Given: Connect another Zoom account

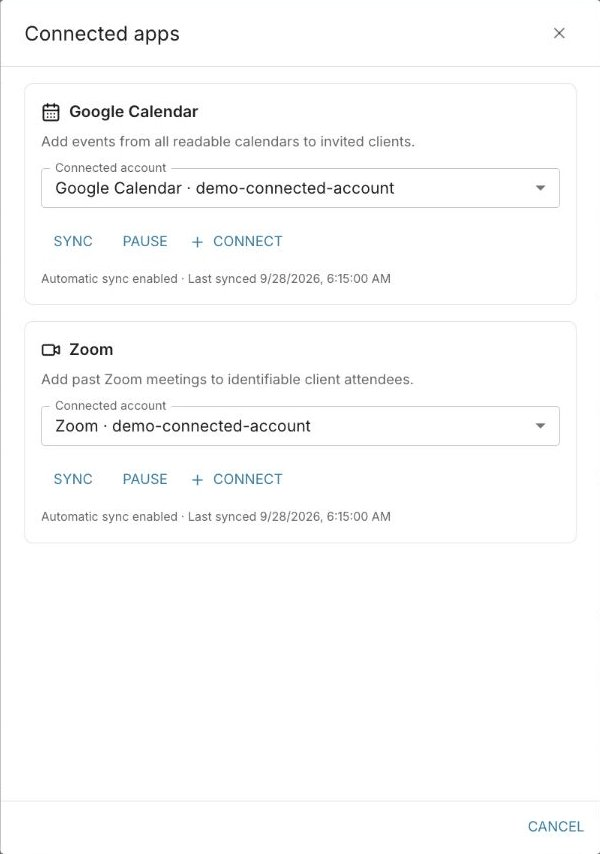Looking at the screenshot, I should (x=237, y=479).
